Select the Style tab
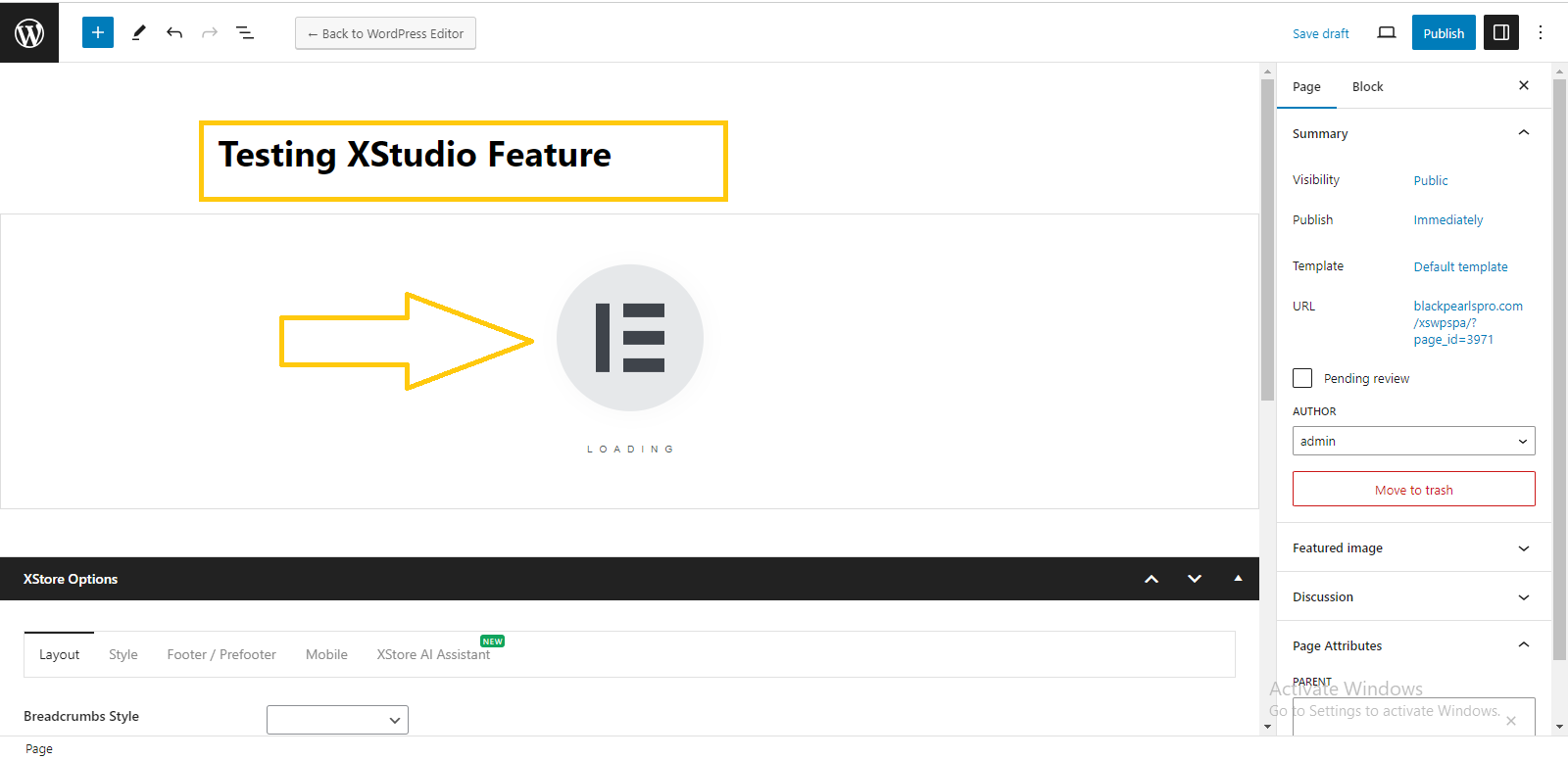The width and height of the screenshot is (1568, 760). click(123, 654)
